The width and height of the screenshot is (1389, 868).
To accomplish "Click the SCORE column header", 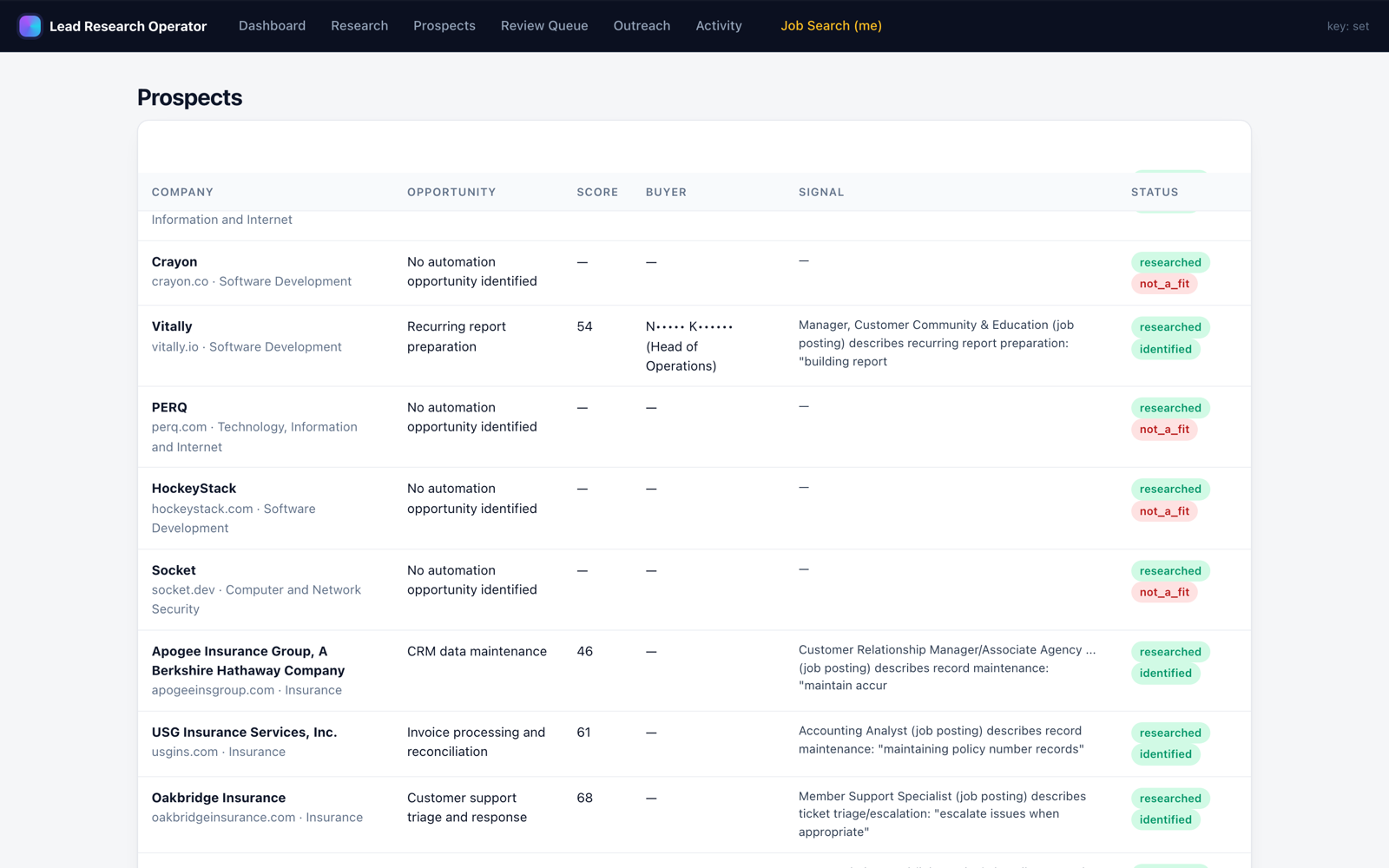I will click(x=597, y=192).
